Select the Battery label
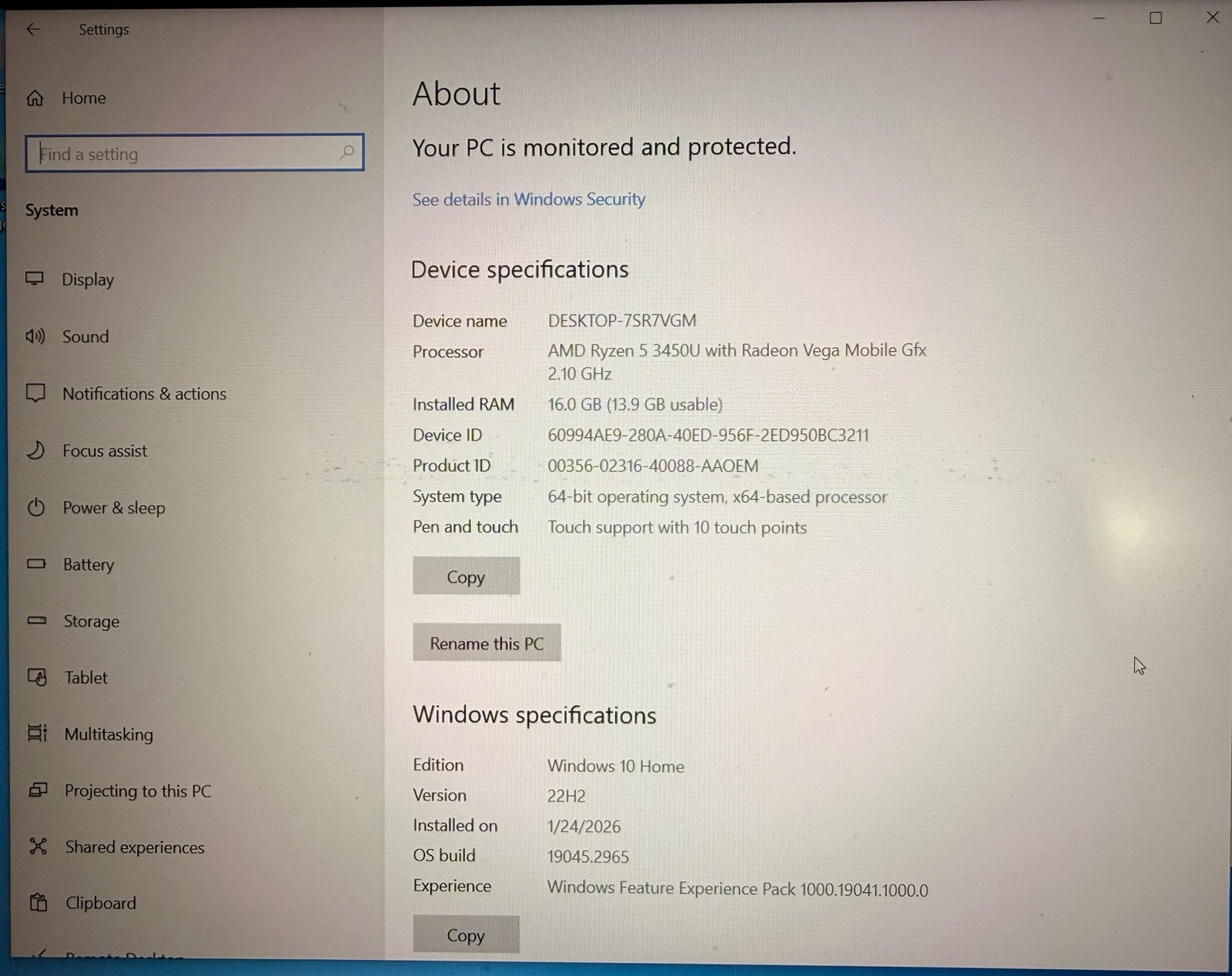The image size is (1232, 976). pyautogui.click(x=89, y=565)
